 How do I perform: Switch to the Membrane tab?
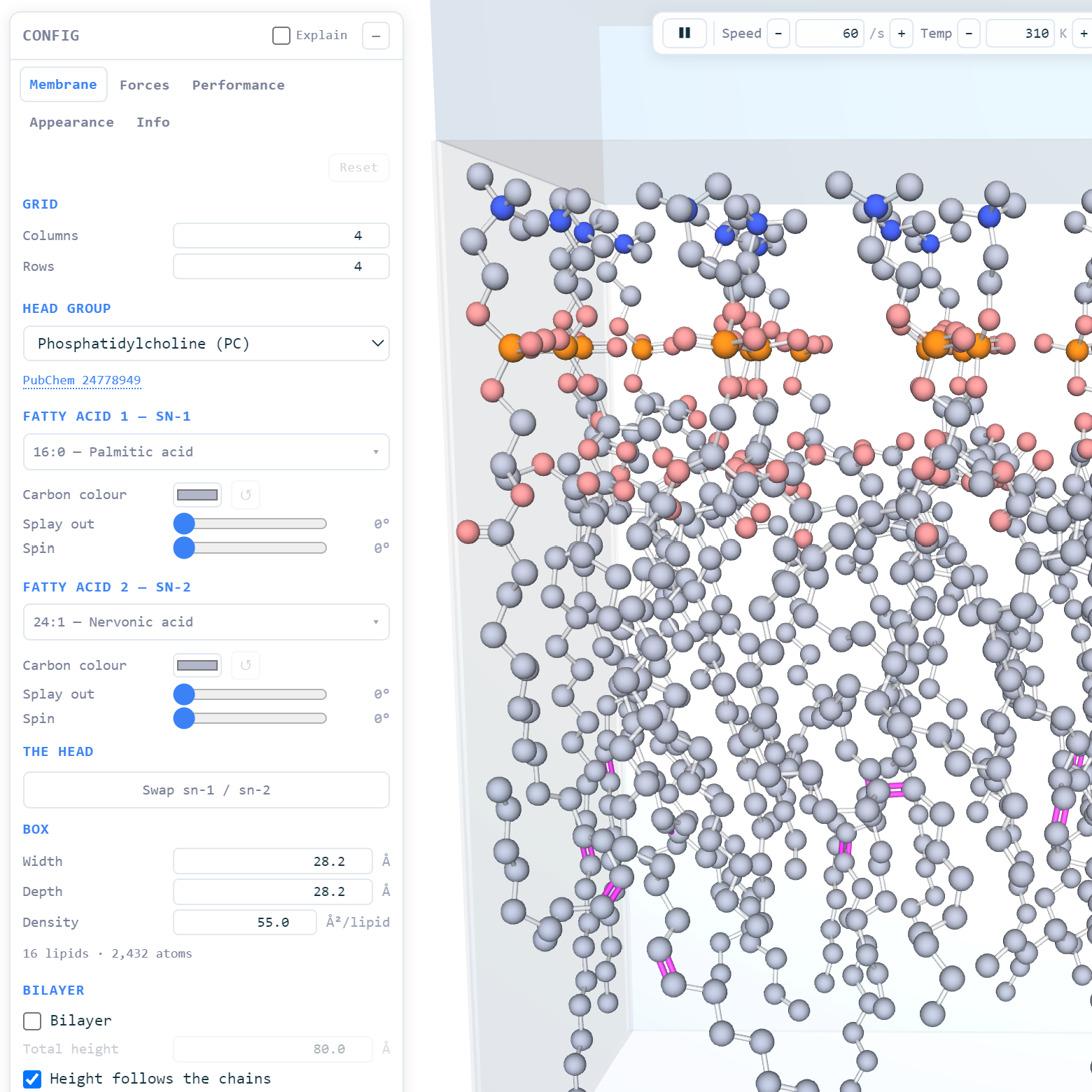click(x=64, y=85)
